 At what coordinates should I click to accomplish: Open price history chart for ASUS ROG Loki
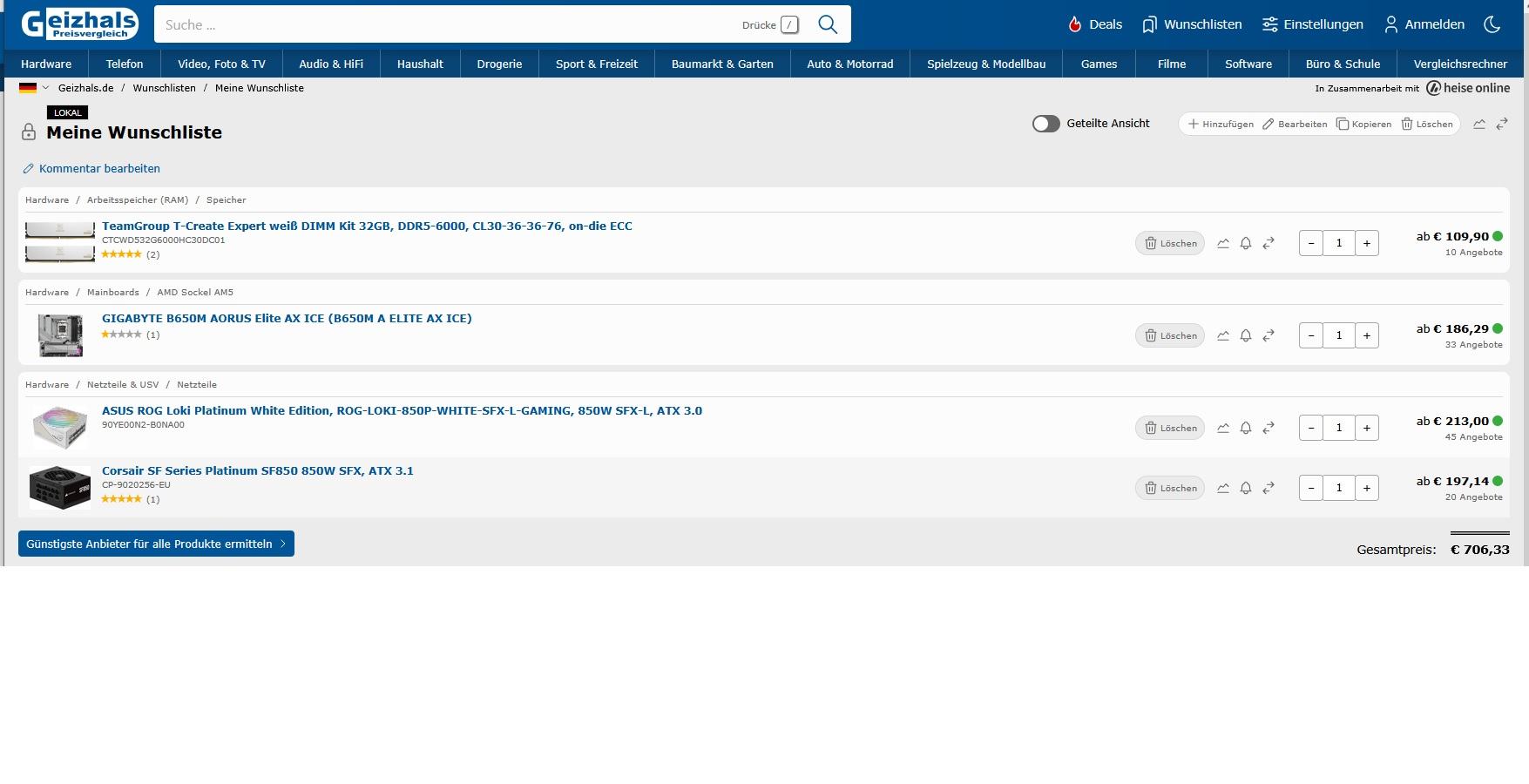coord(1223,428)
